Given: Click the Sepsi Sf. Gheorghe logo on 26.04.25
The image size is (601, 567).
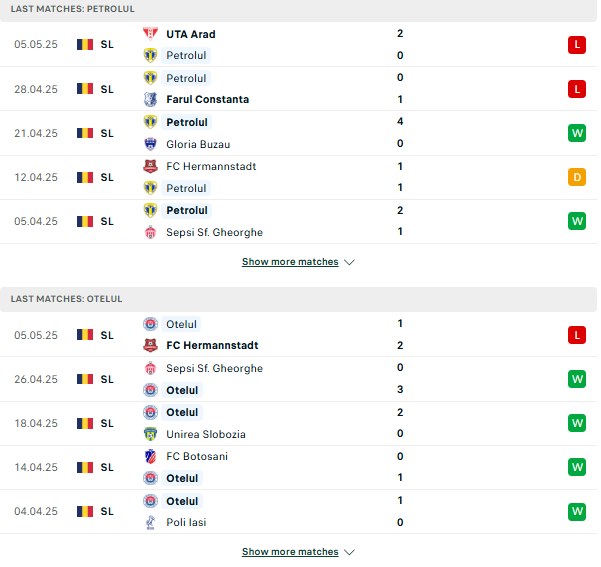Looking at the screenshot, I should click(150, 368).
